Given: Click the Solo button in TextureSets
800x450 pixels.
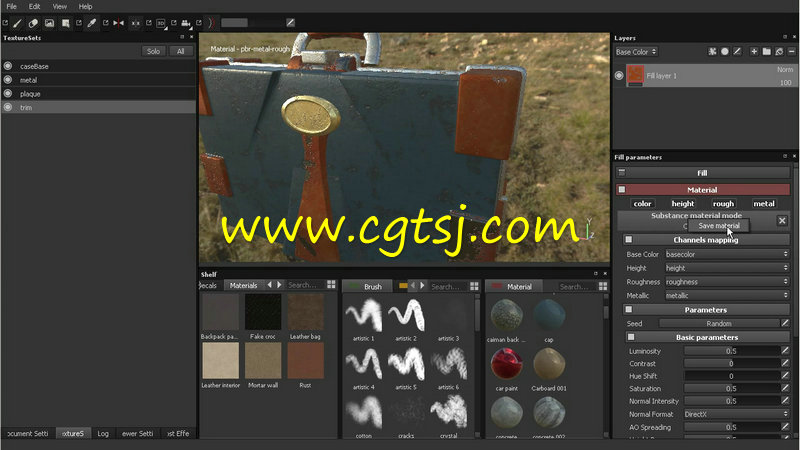Looking at the screenshot, I should (x=153, y=51).
